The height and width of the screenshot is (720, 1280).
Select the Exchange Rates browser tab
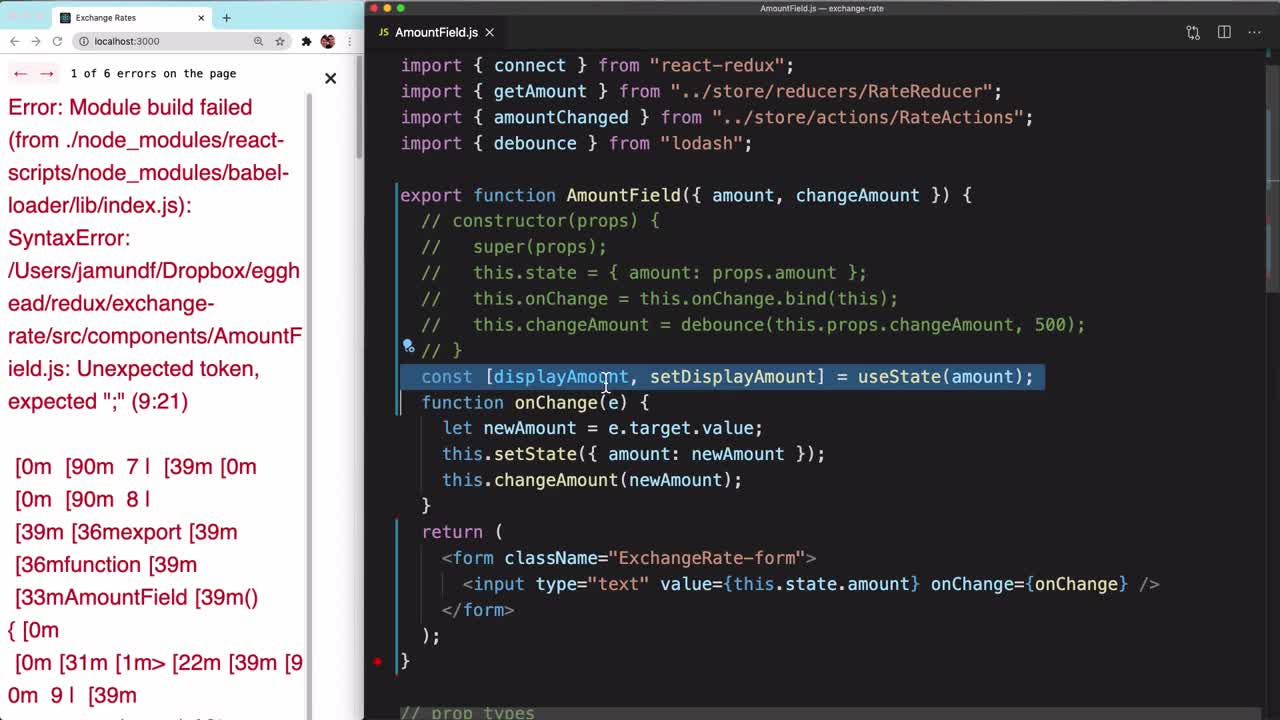pos(132,18)
